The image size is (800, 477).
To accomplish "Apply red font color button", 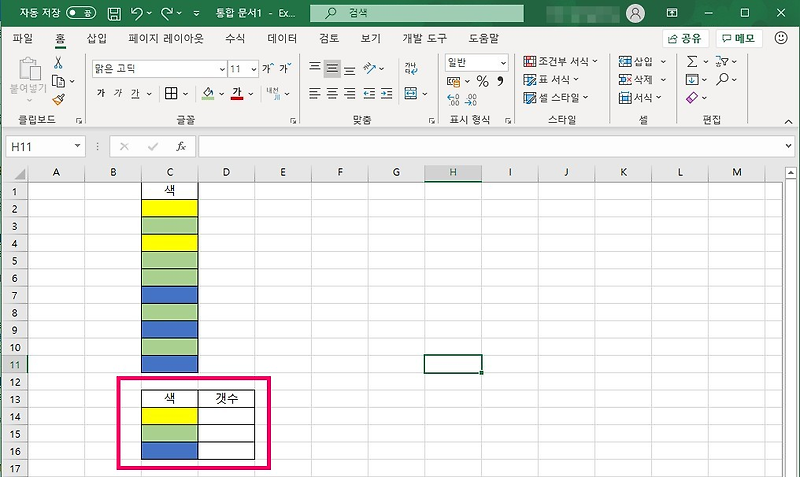I will coord(237,93).
